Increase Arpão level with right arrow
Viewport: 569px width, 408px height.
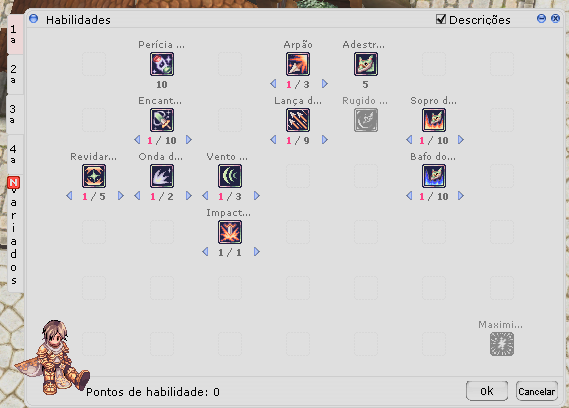(325, 84)
